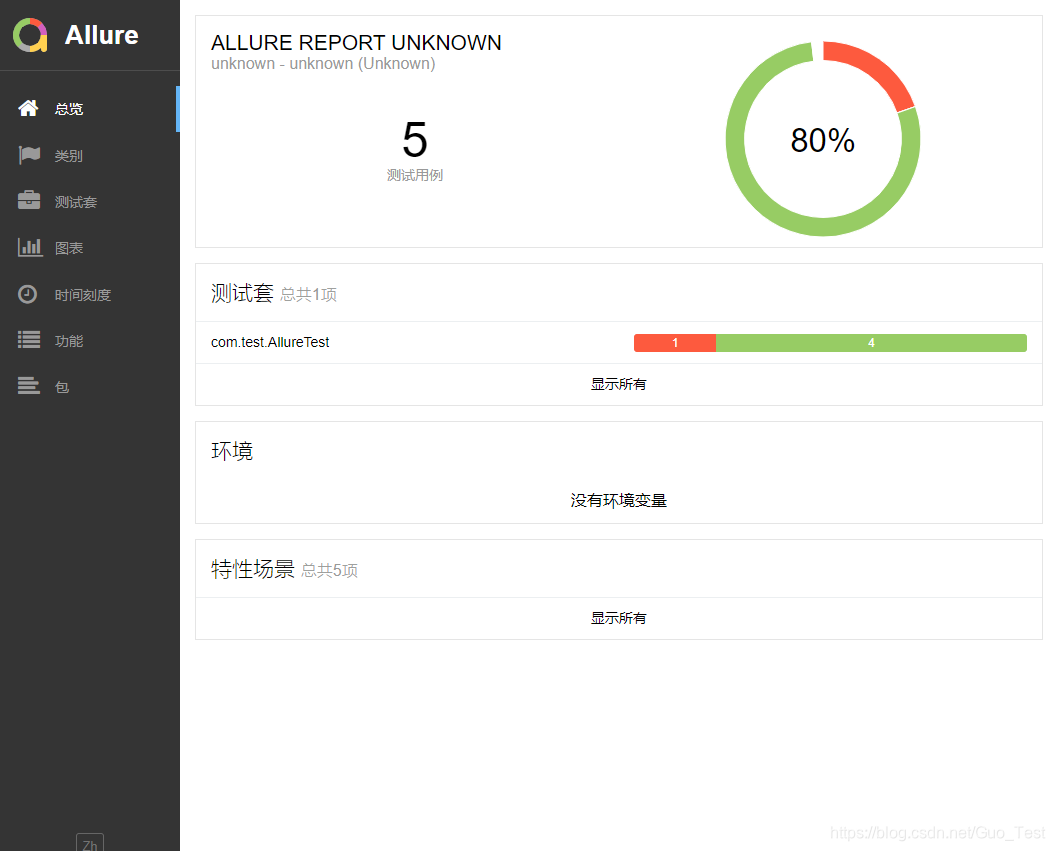Viewport: 1055px width, 851px height.
Task: Open the 类别 categories menu item
Action: [89, 155]
